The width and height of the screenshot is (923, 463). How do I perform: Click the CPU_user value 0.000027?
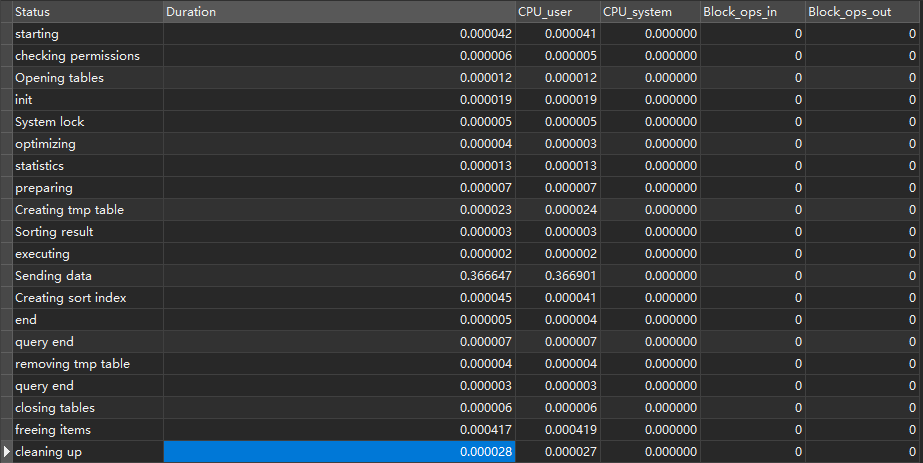pyautogui.click(x=570, y=452)
